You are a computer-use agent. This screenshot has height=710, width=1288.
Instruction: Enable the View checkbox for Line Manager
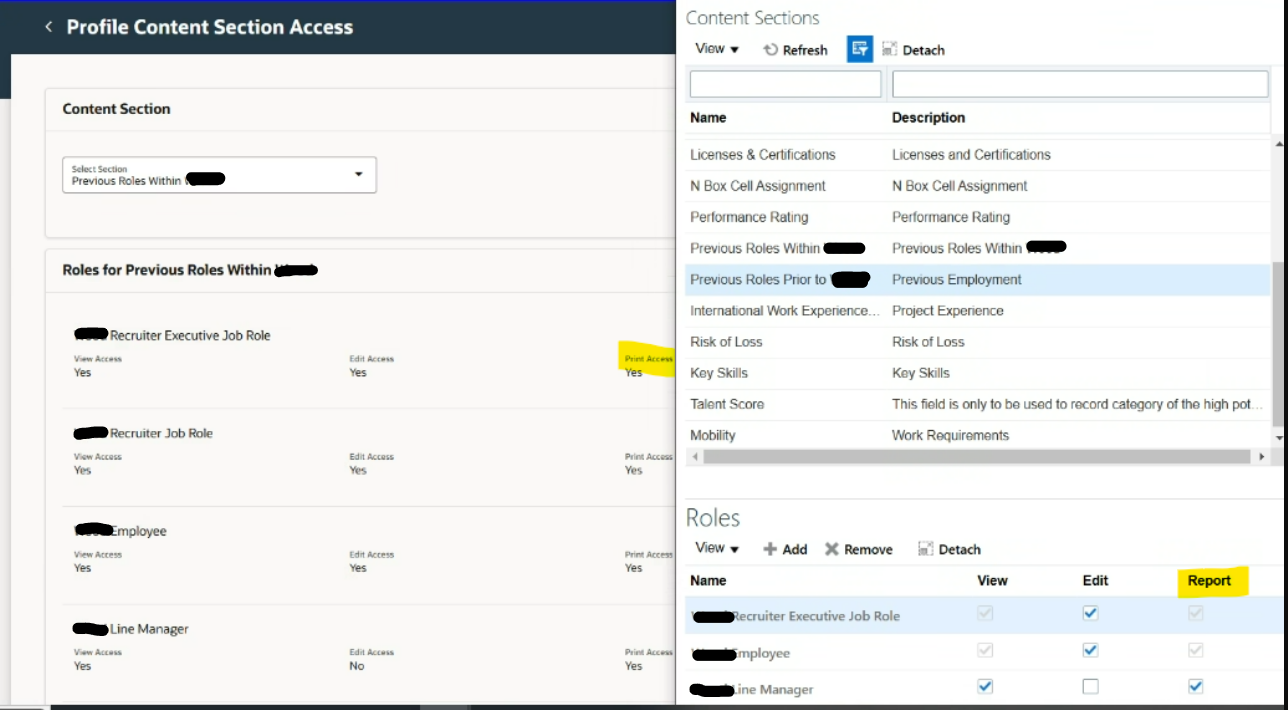coord(984,687)
